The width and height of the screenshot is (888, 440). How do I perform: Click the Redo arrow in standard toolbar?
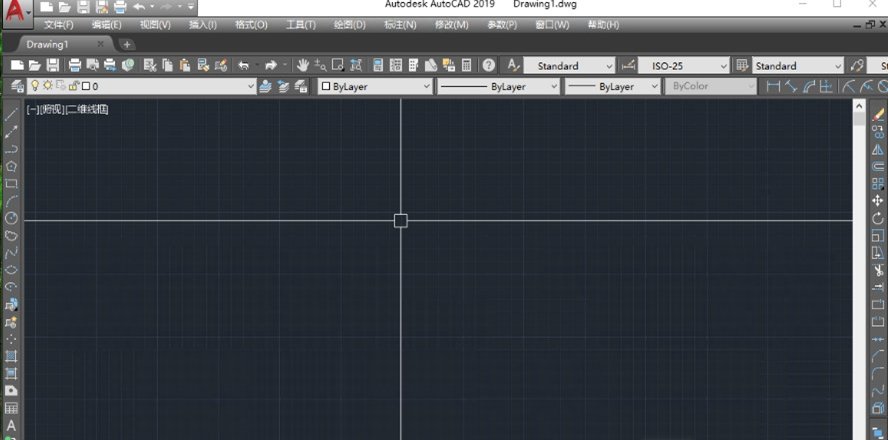271,65
